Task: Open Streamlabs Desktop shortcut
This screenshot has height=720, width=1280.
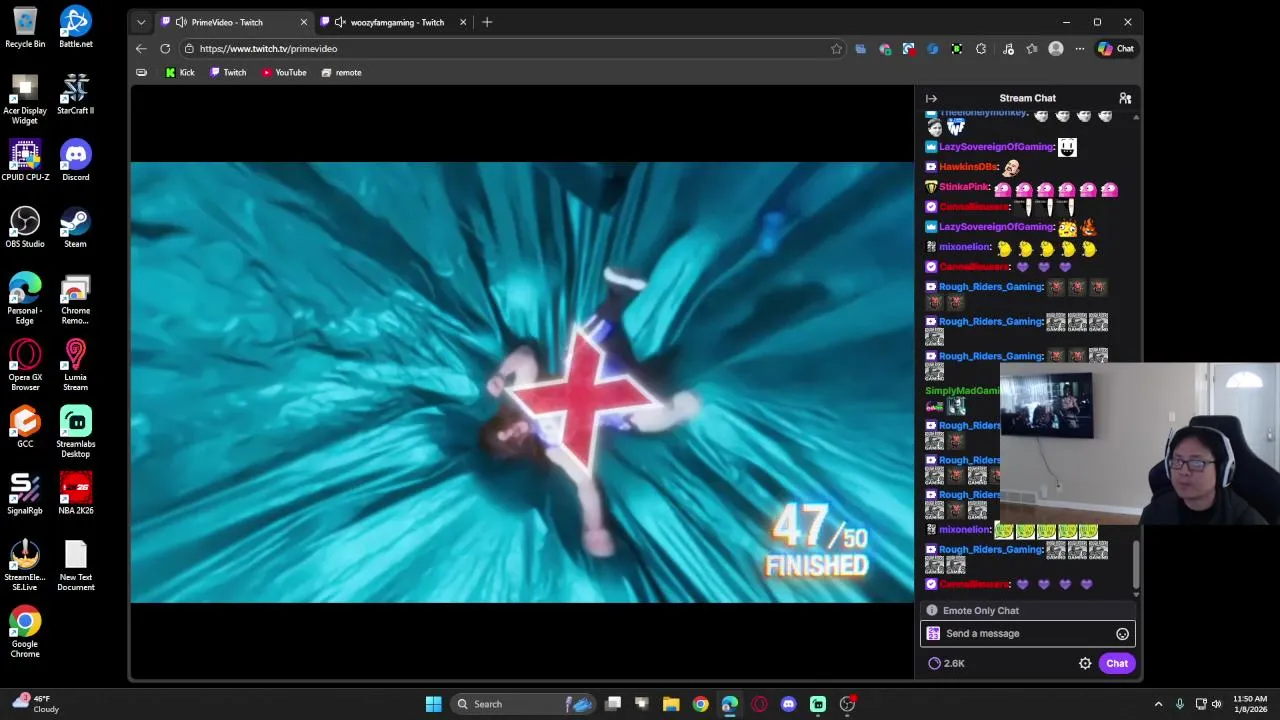Action: 75,433
